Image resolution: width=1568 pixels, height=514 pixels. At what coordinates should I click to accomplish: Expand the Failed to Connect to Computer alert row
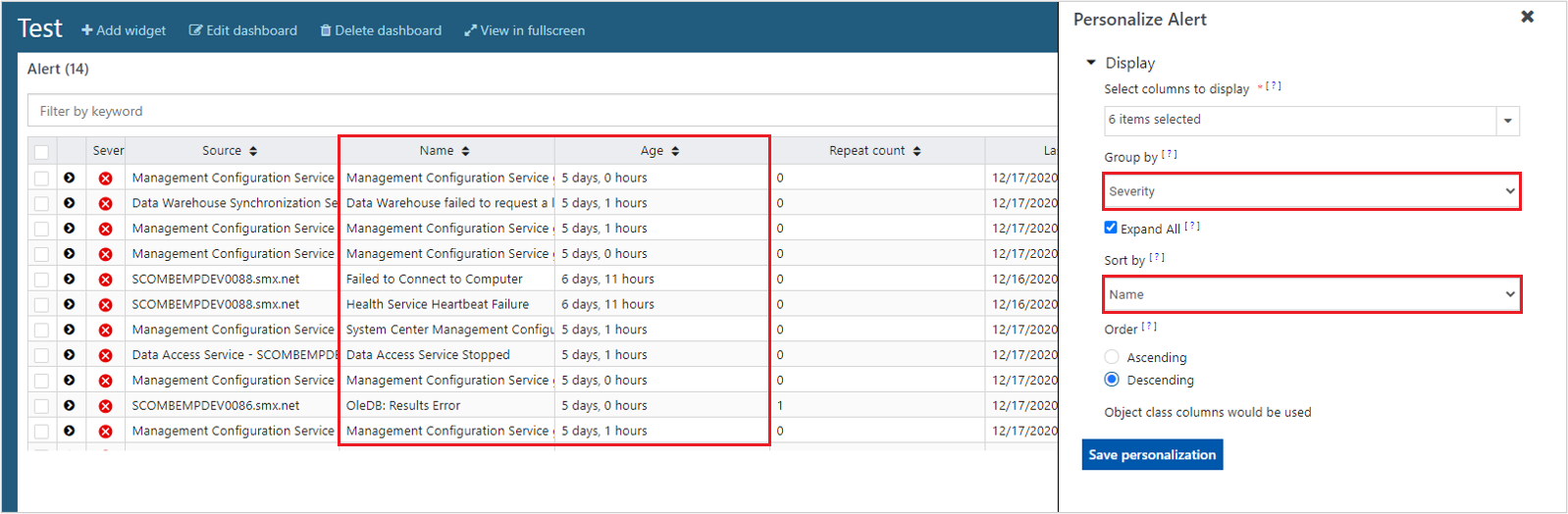pyautogui.click(x=70, y=280)
